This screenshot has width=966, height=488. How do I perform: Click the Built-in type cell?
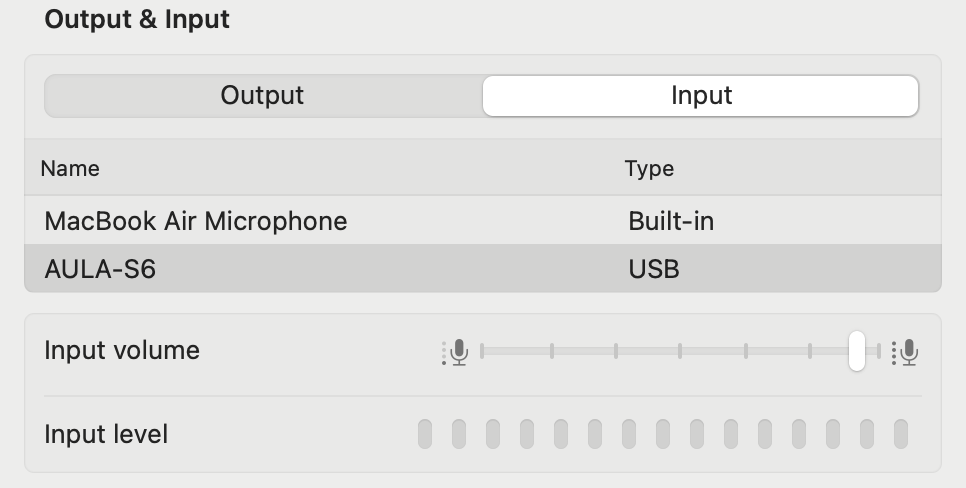pyautogui.click(x=671, y=221)
